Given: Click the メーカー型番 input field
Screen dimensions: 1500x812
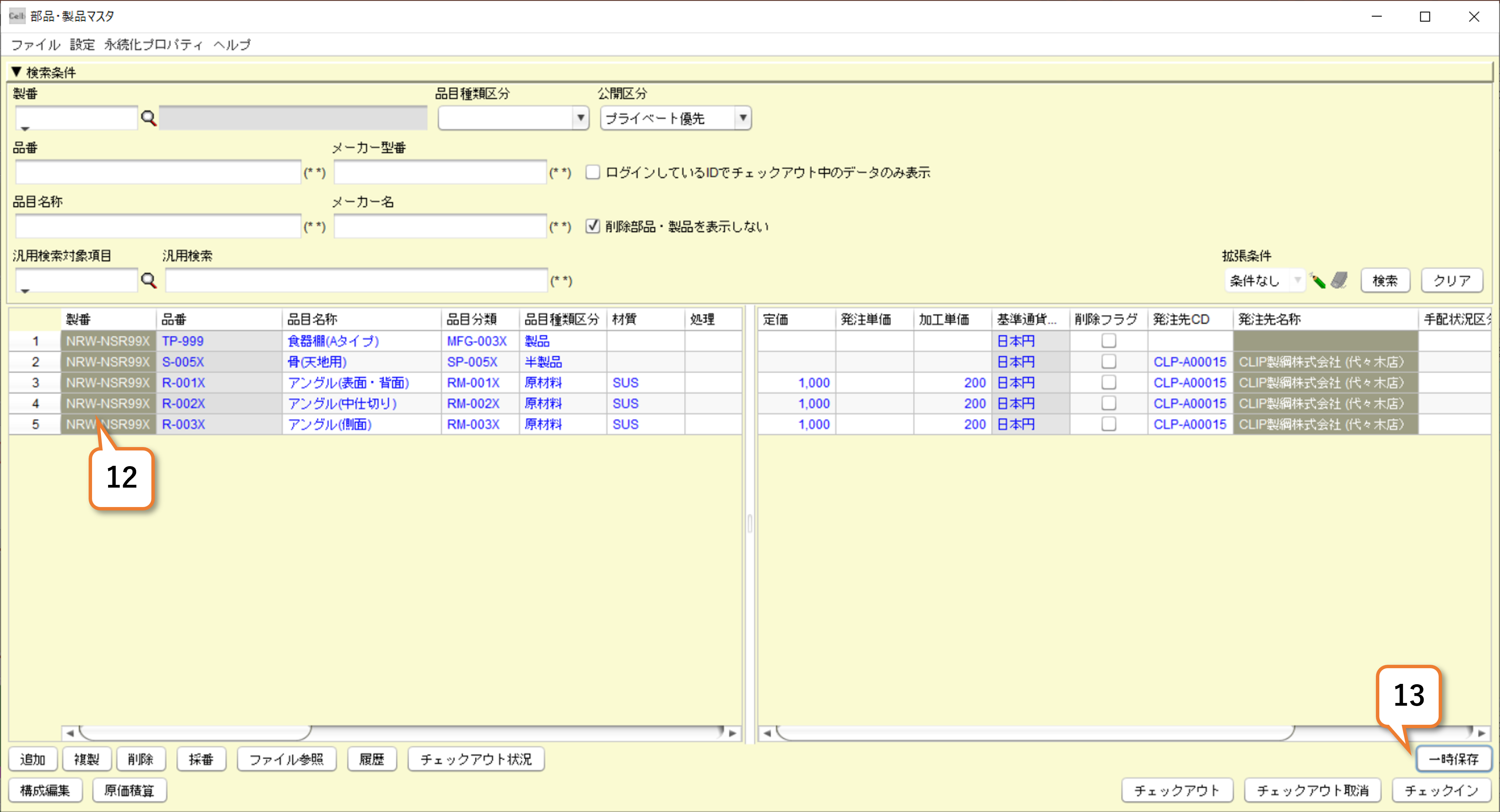Looking at the screenshot, I should pos(440,172).
